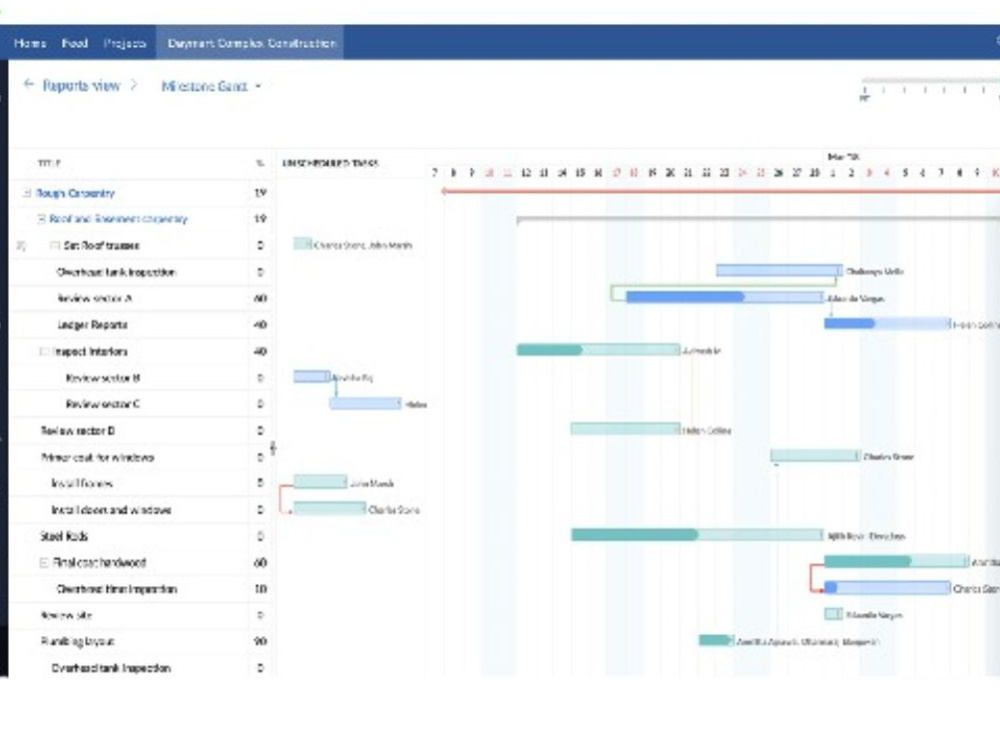Click the percent column header
Screen dimensions: 1000x750
pos(260,163)
